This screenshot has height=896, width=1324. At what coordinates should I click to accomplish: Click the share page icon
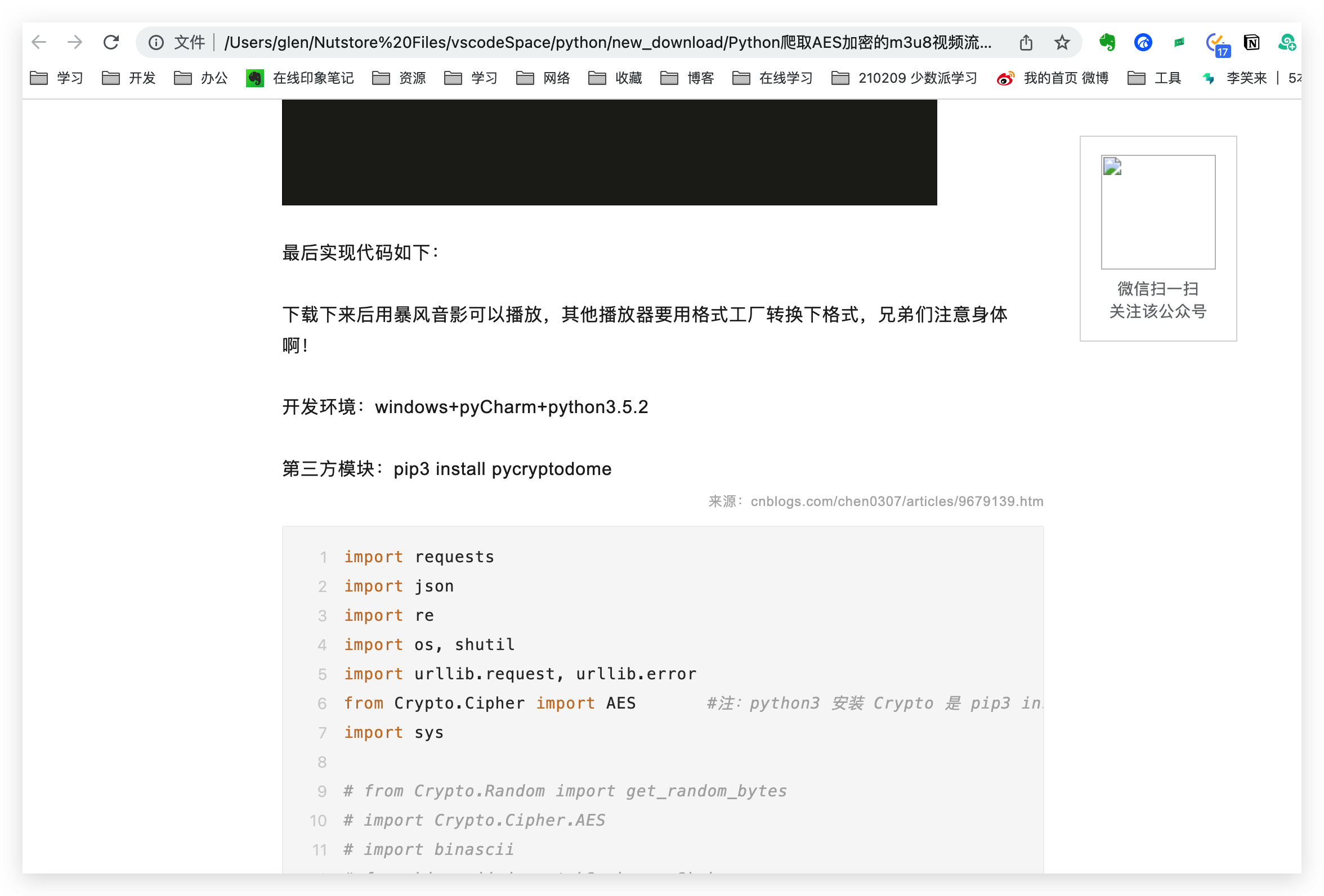click(1026, 42)
